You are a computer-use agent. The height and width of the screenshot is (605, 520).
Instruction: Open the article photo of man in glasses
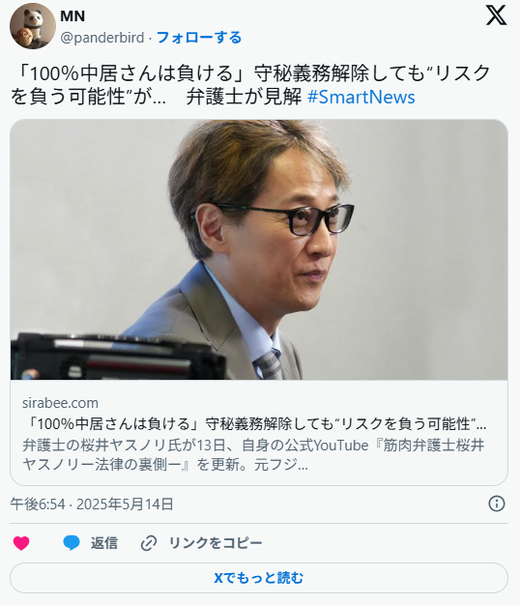[x=259, y=250]
